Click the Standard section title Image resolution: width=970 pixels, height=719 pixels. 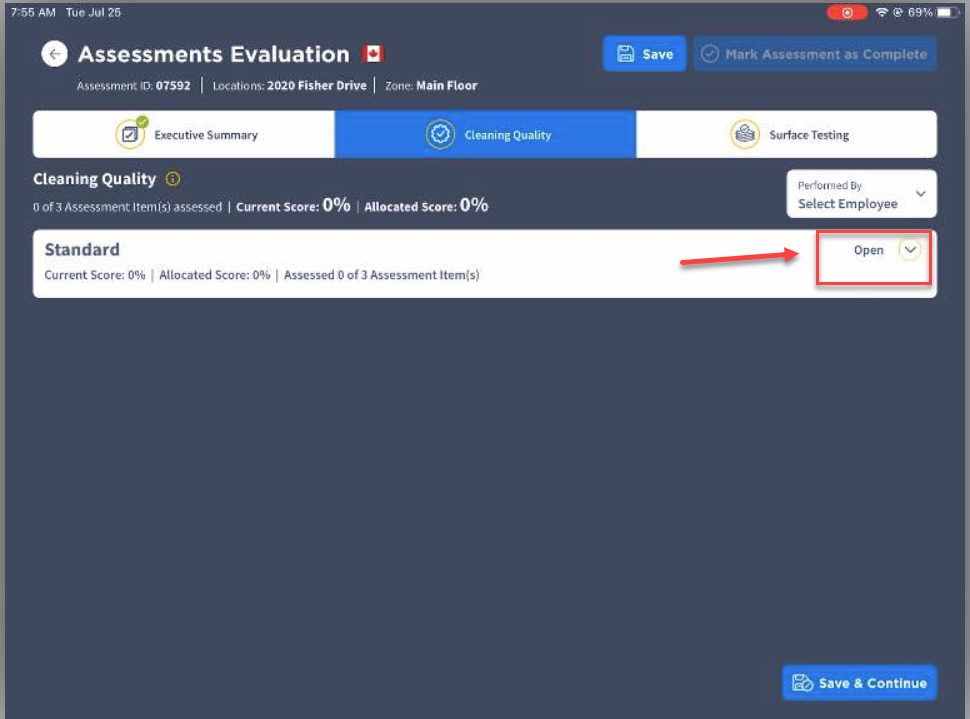pos(82,250)
